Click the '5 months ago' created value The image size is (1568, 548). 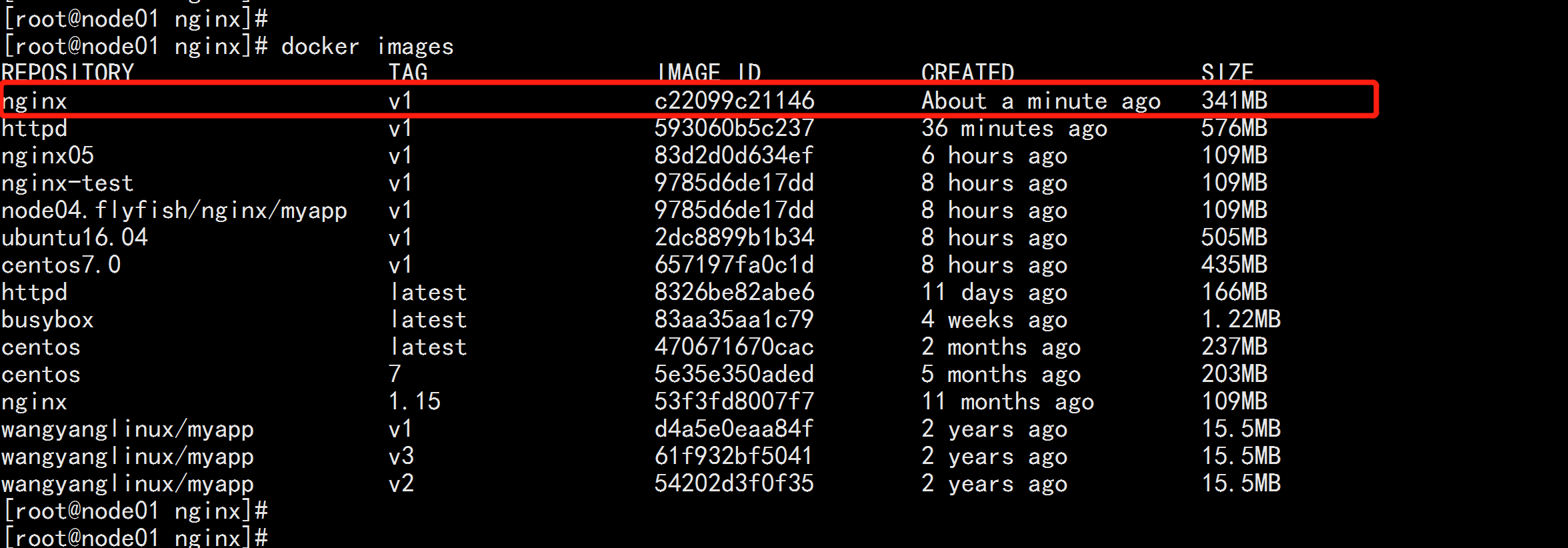[1001, 375]
